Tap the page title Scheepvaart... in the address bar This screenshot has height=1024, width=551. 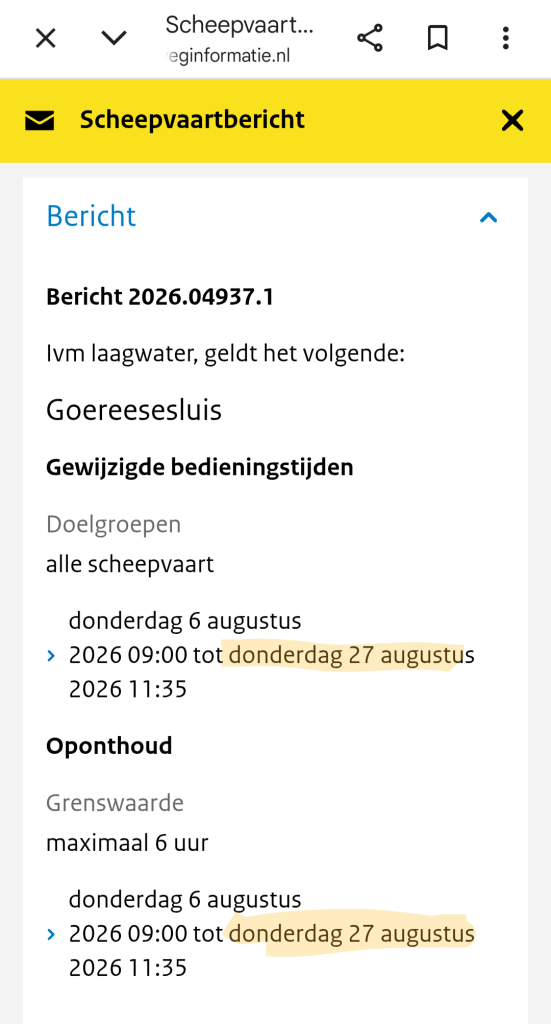[240, 25]
